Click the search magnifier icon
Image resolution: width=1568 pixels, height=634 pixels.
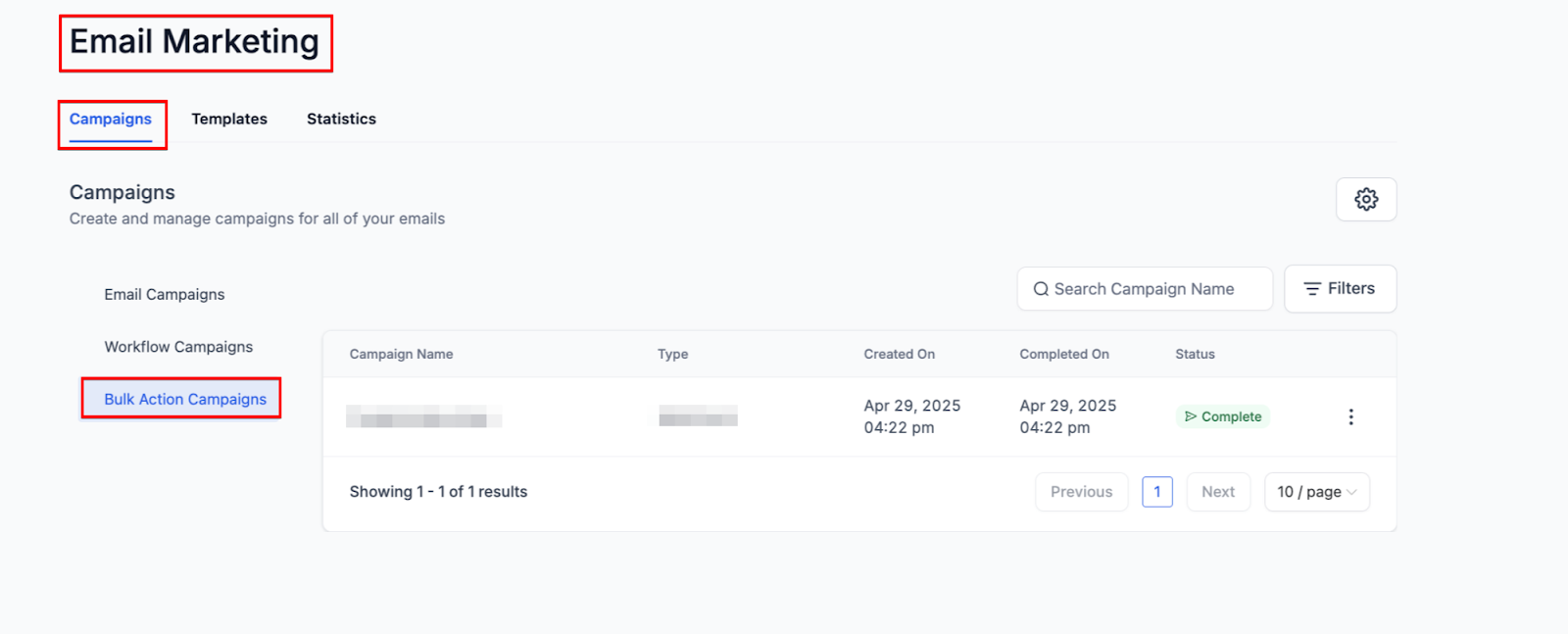1041,289
